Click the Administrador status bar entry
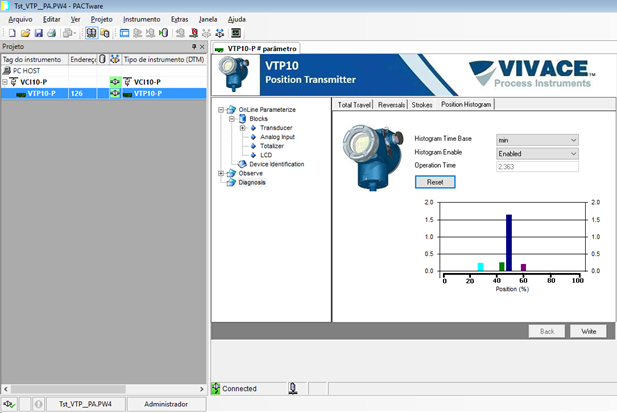The width and height of the screenshot is (617, 413). [166, 404]
